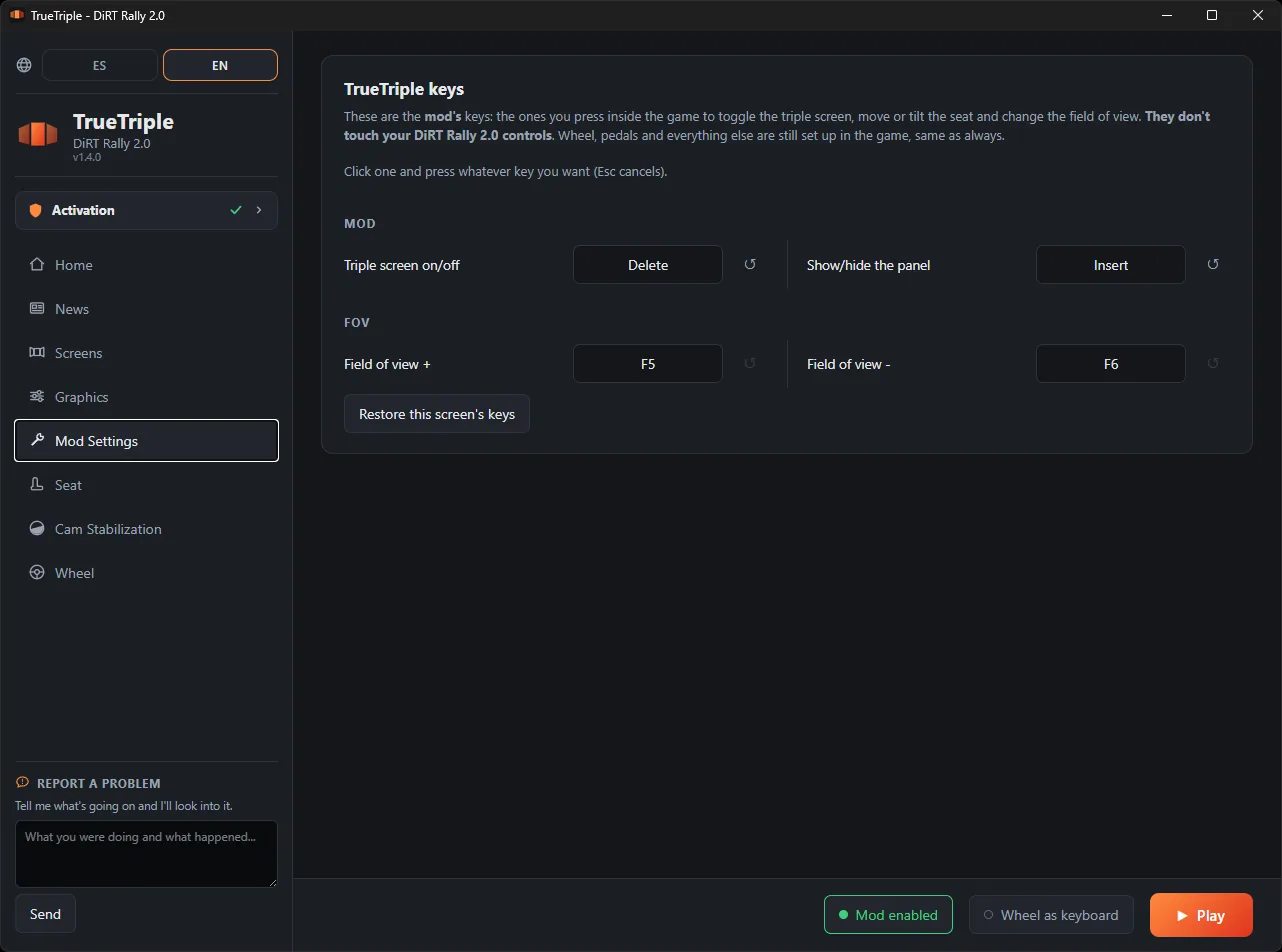1282x952 pixels.
Task: Click the TrueTriple keys heading
Action: click(404, 89)
